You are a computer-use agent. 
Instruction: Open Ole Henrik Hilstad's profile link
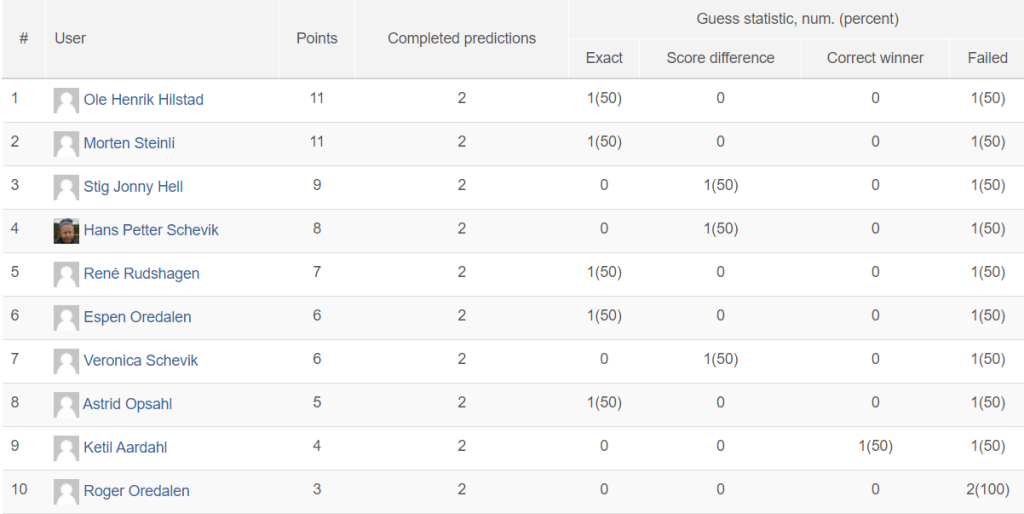pos(144,100)
